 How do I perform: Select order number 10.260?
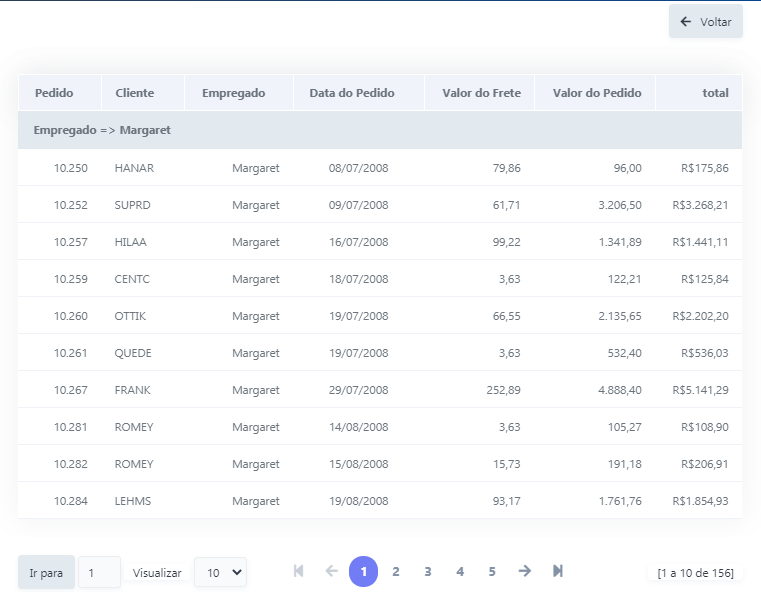click(70, 316)
